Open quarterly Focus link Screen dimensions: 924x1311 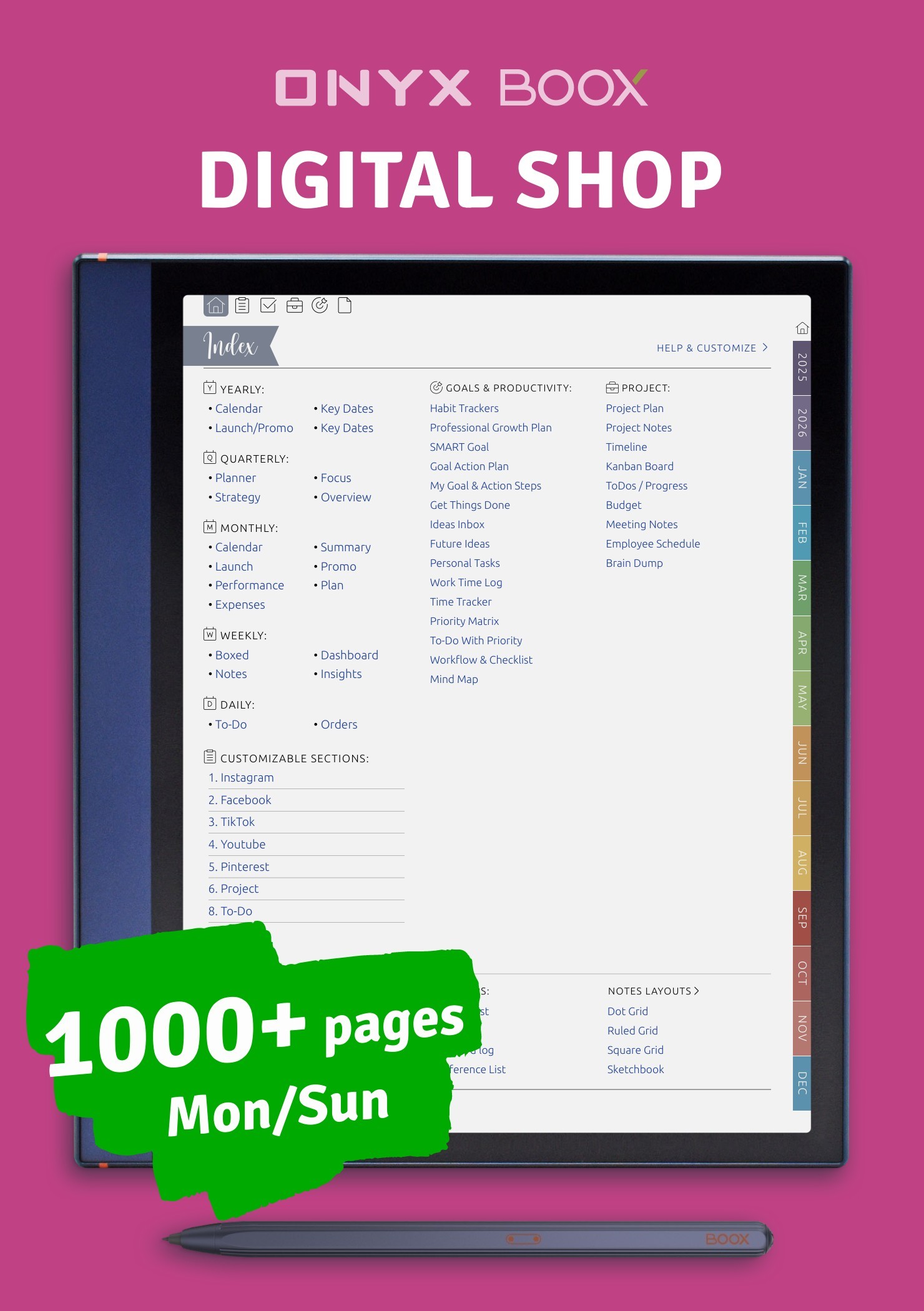coord(336,478)
